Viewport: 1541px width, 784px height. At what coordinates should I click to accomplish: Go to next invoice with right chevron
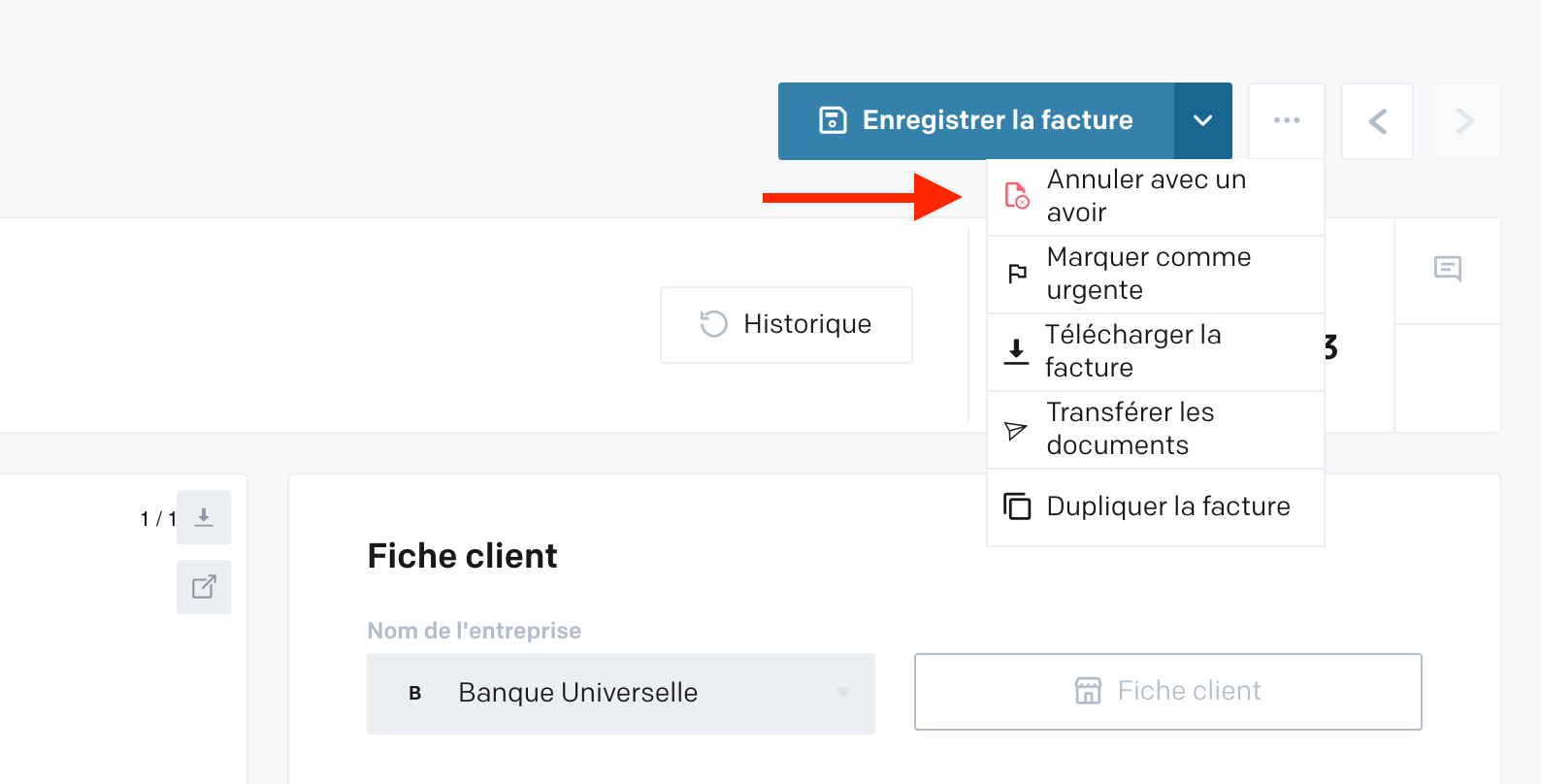1465,120
